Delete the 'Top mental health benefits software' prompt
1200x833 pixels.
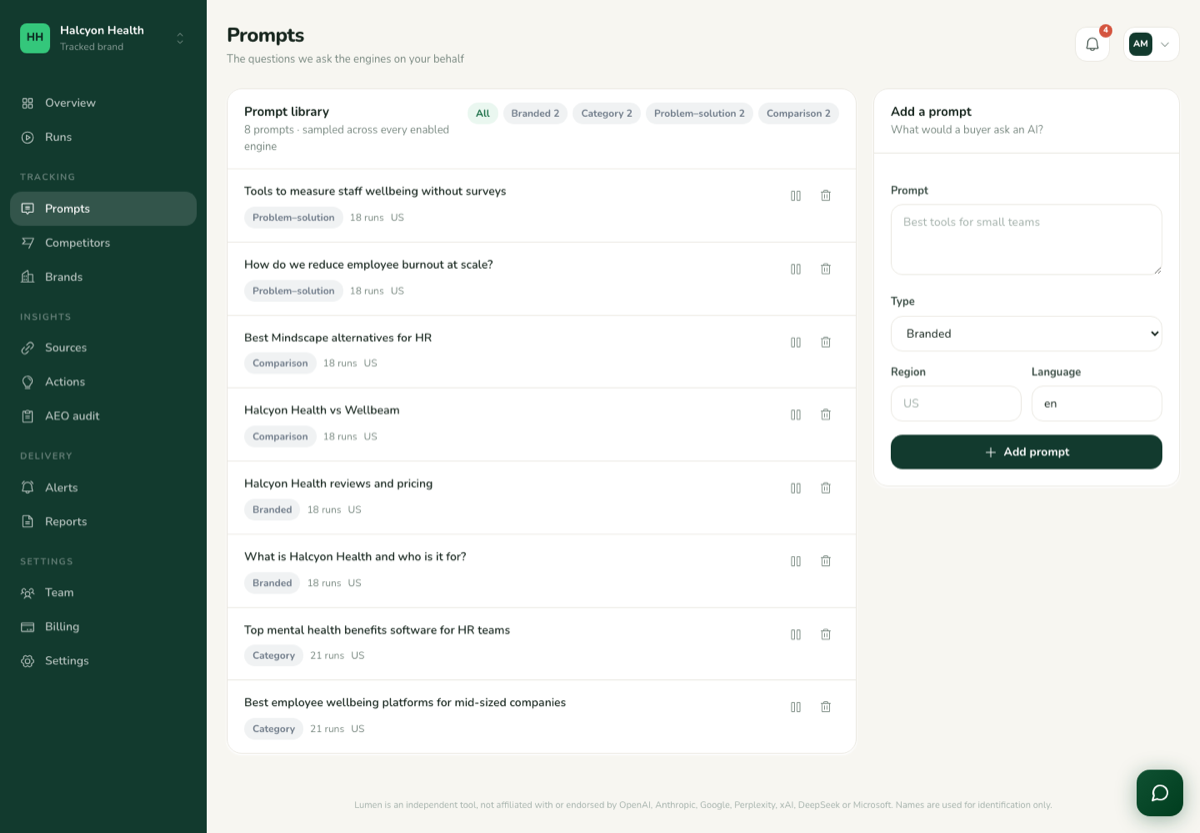point(826,634)
